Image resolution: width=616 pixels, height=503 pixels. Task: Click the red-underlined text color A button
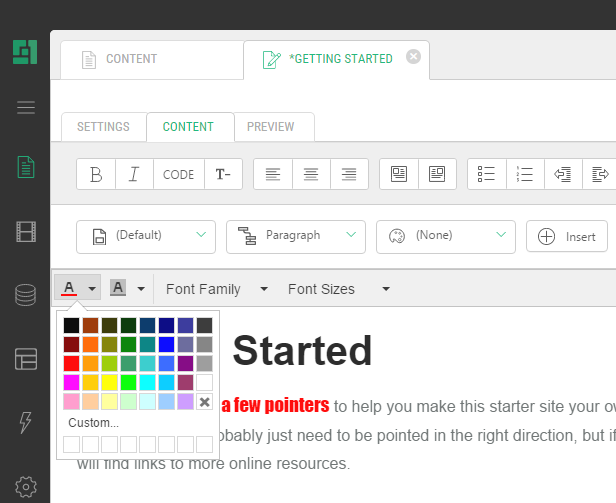click(69, 288)
